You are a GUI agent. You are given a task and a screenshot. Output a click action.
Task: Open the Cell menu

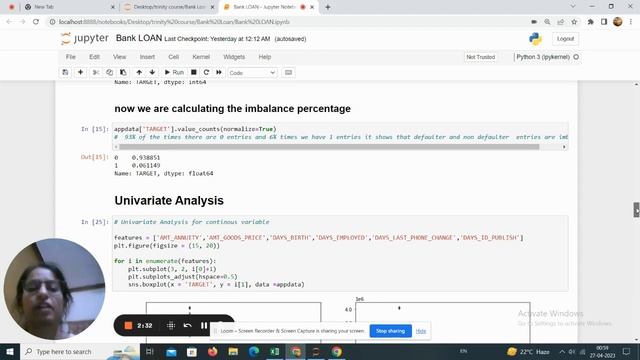[x=173, y=57]
